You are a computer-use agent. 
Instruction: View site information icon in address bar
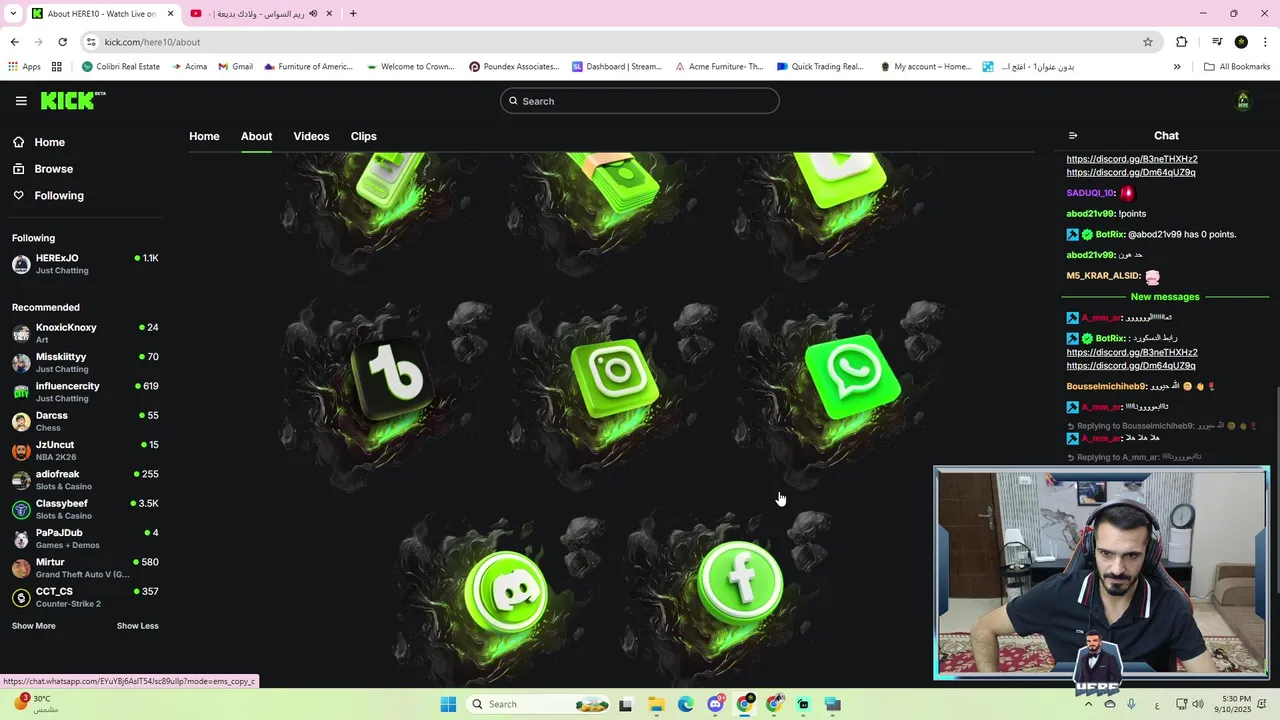coord(91,42)
